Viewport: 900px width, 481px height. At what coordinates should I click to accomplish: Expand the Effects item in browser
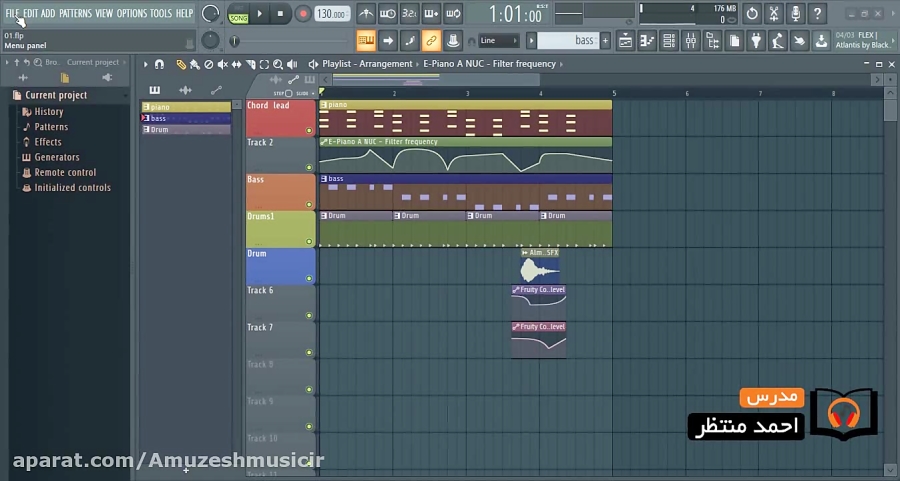point(48,142)
